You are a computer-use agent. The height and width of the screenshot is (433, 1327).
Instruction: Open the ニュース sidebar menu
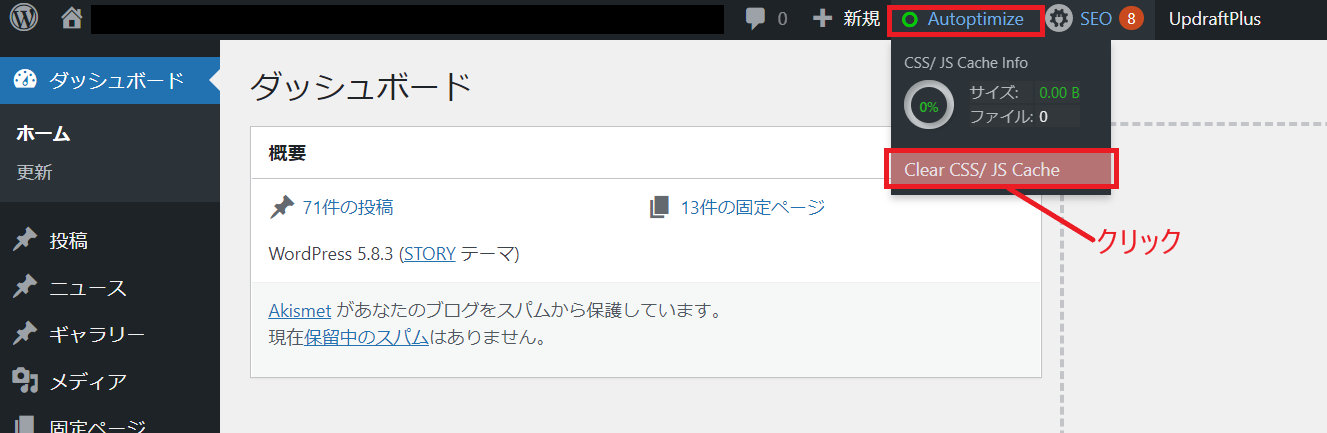tap(88, 288)
